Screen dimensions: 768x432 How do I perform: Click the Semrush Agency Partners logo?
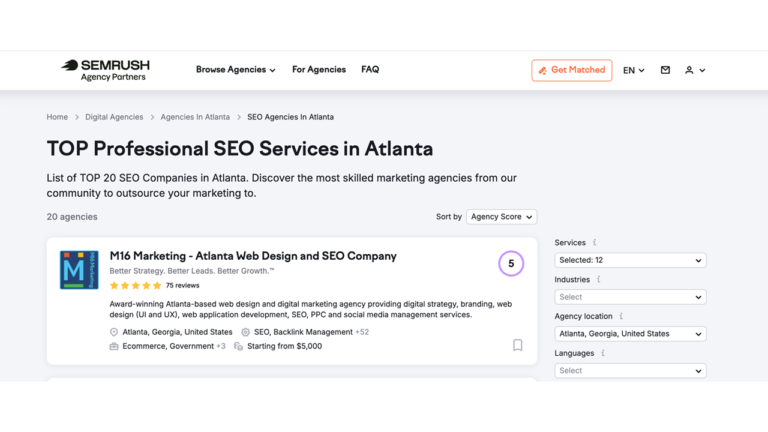[105, 70]
